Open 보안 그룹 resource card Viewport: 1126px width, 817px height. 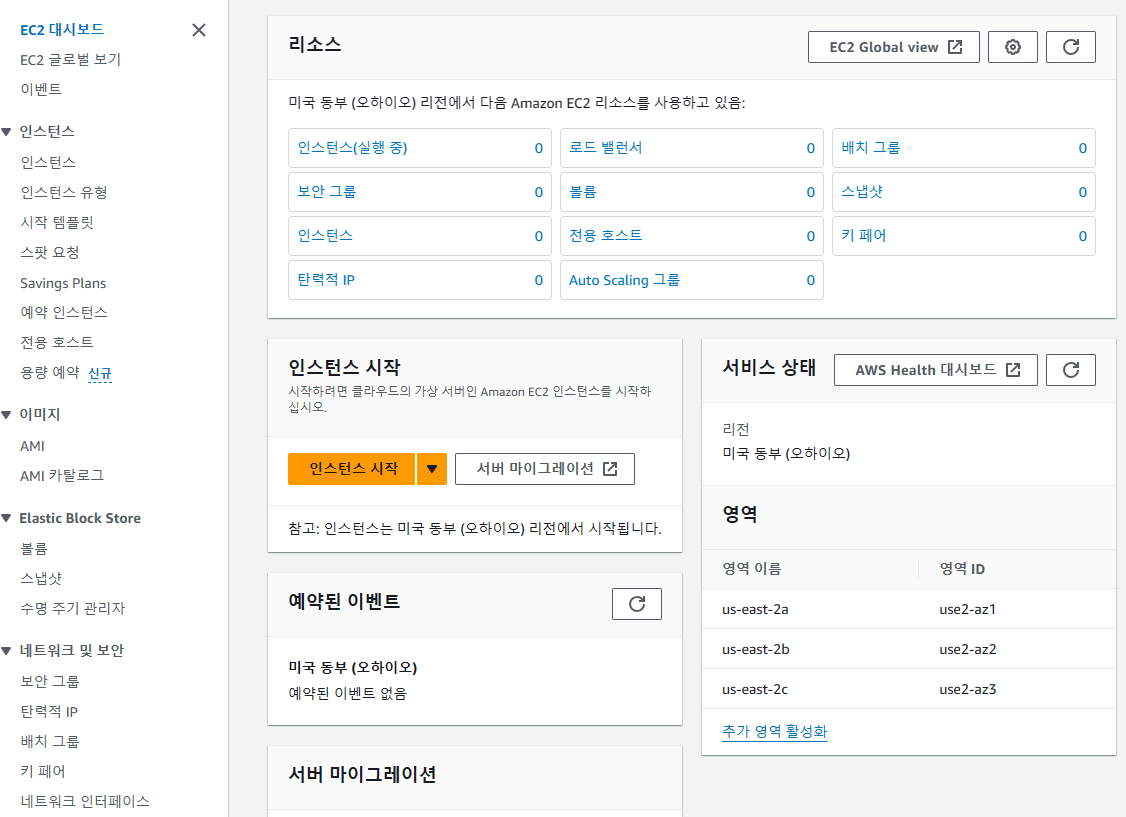click(419, 192)
